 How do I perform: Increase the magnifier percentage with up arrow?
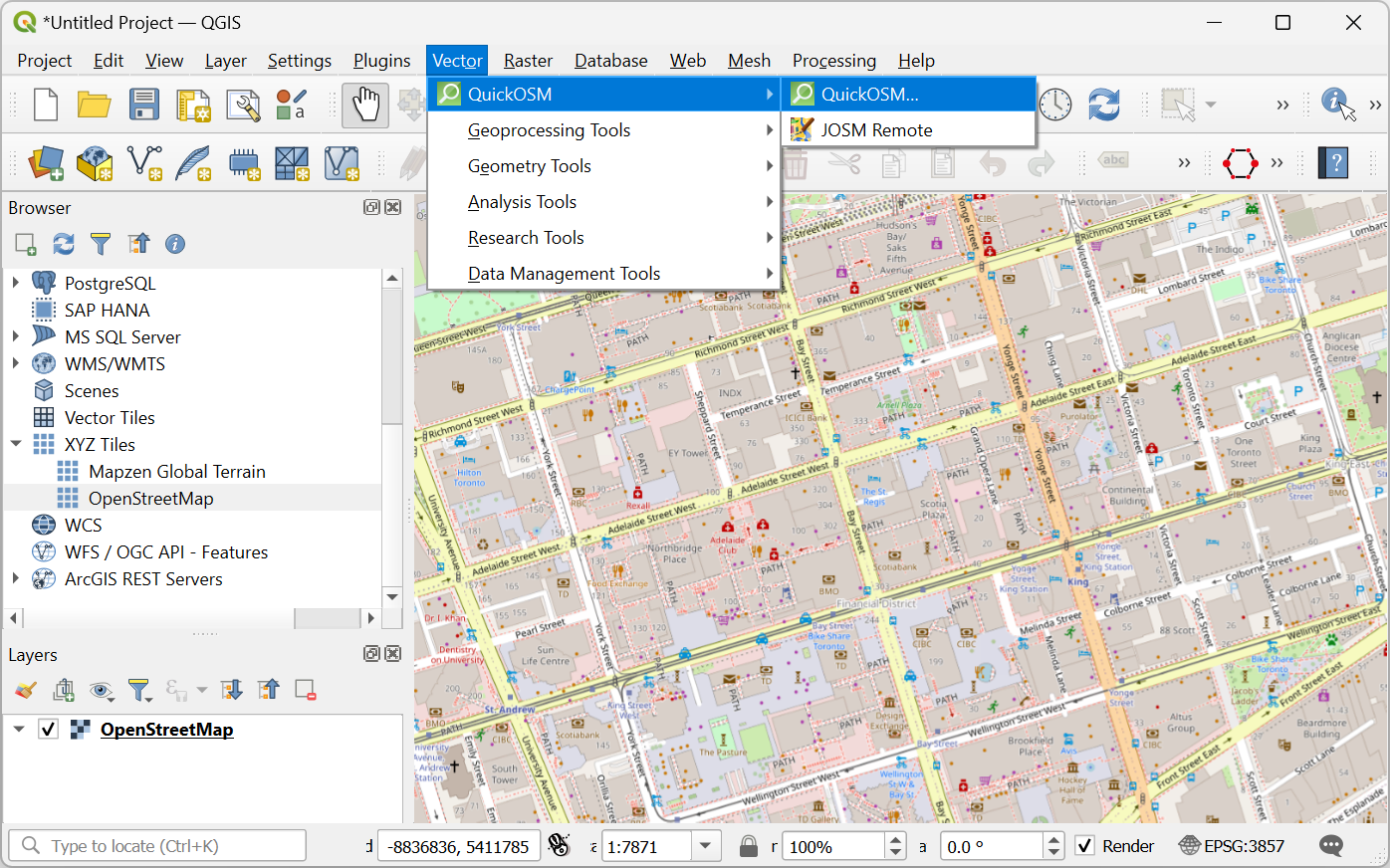896,840
